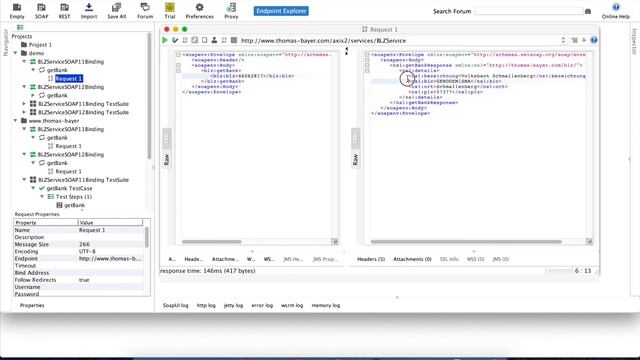Screen dimensions: 640x360
Task: Click the icon at request horizontal scrollbar end
Action: [x=335, y=242]
